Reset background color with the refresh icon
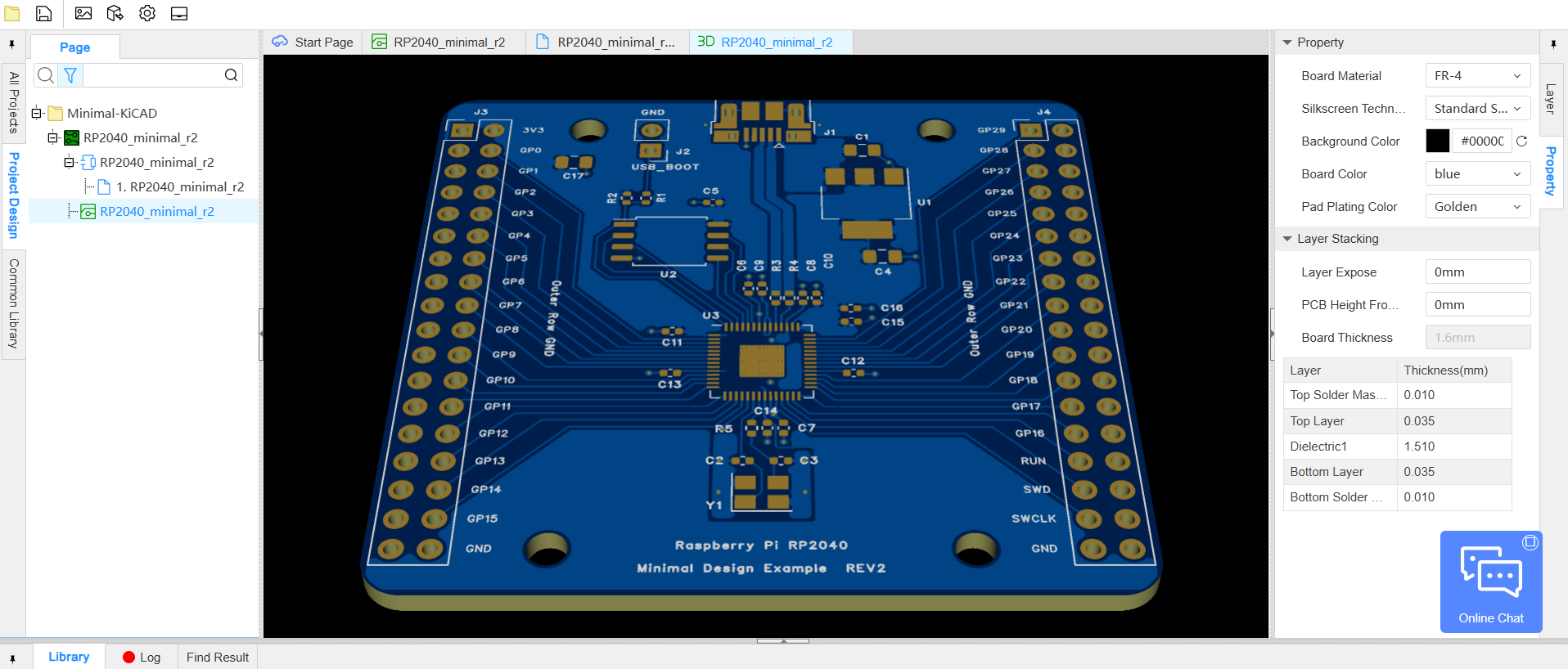The height and width of the screenshot is (669, 1568). click(1521, 141)
